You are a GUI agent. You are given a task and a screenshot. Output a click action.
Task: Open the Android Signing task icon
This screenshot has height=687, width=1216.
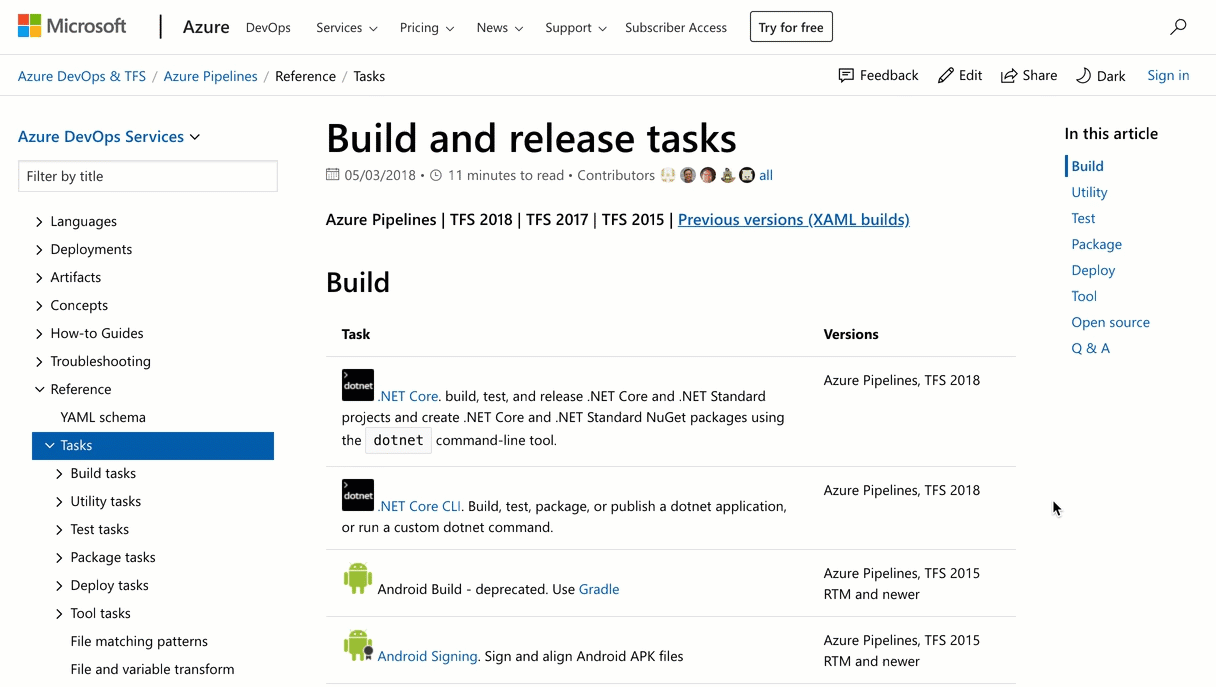357,644
